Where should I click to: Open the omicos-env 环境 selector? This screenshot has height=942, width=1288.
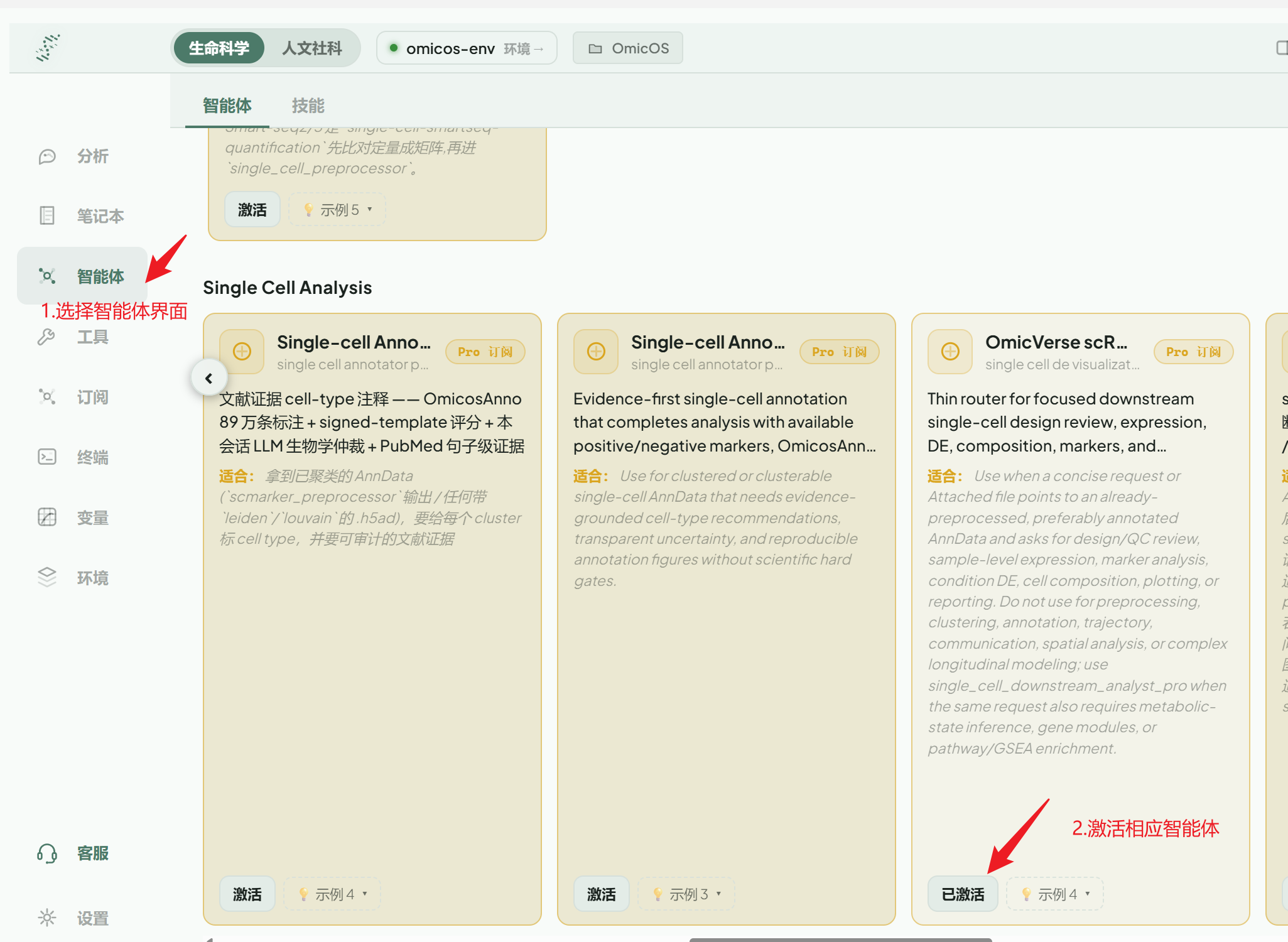[467, 48]
